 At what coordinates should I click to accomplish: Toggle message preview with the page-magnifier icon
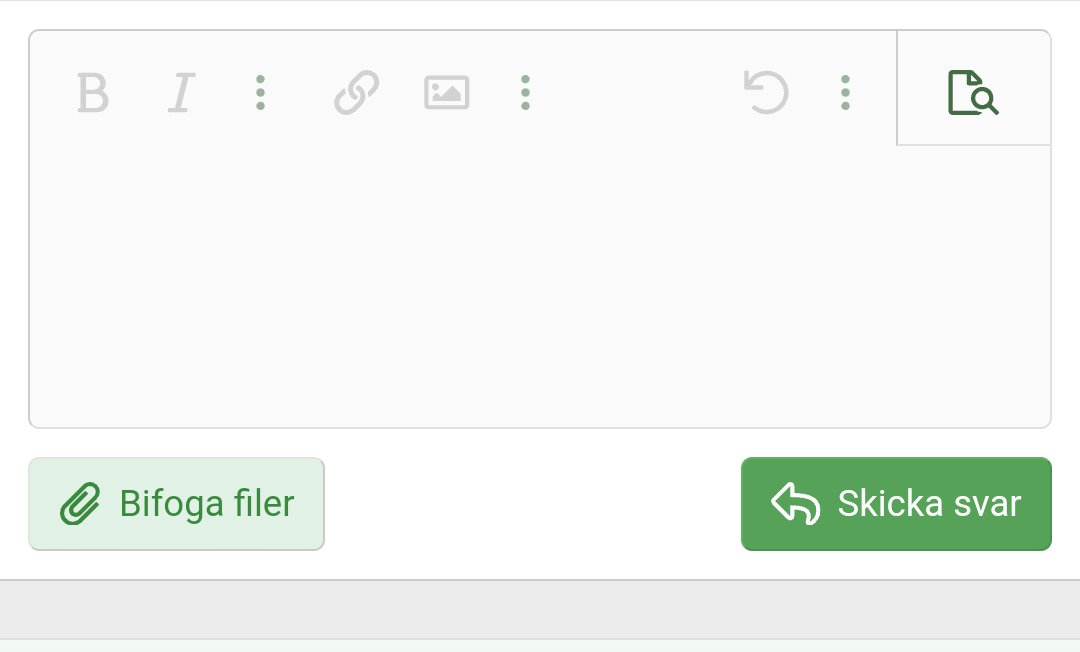point(973,92)
